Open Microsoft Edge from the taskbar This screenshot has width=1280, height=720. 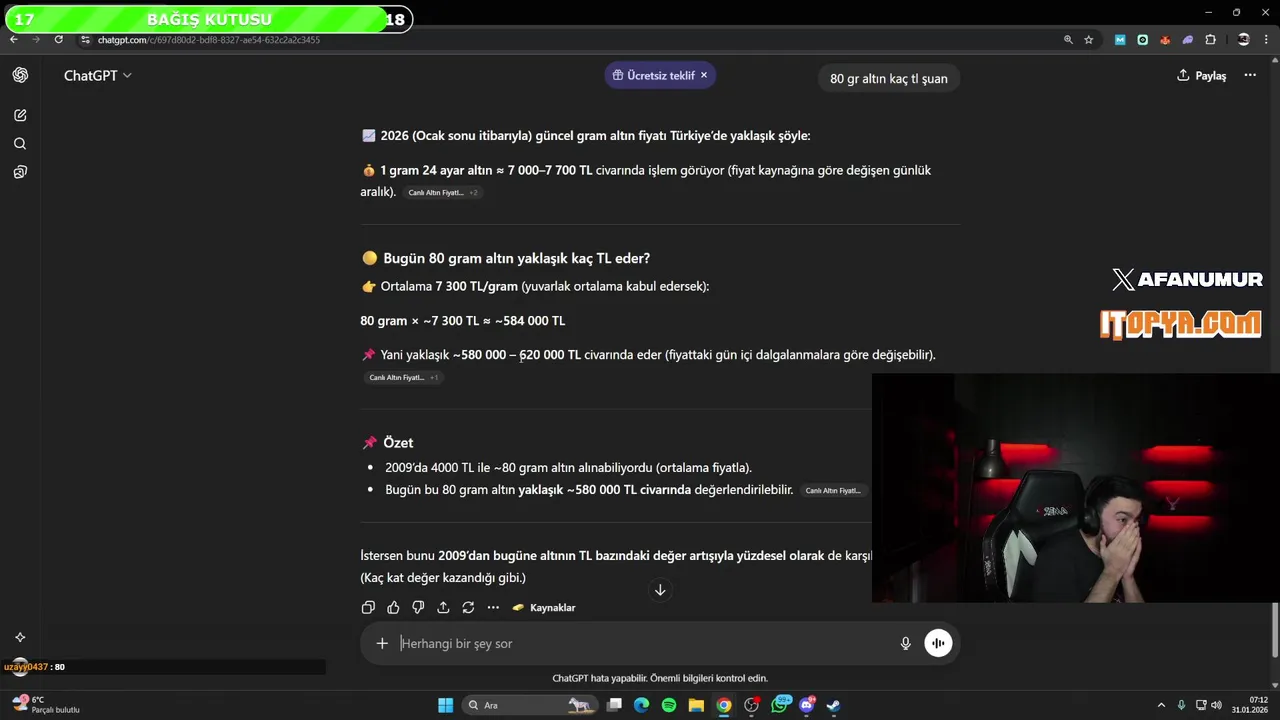(x=642, y=705)
